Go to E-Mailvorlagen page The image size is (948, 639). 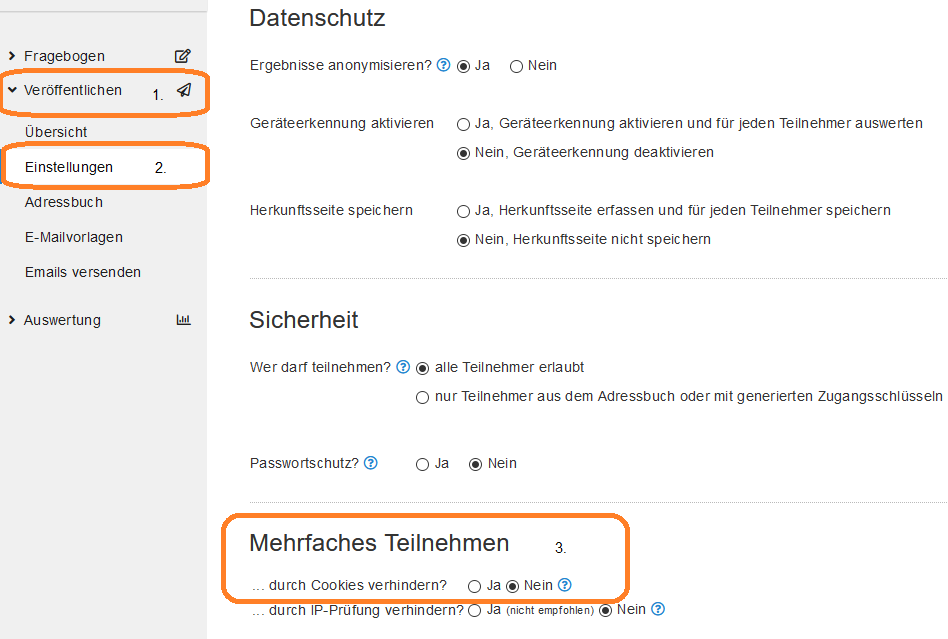[x=74, y=237]
